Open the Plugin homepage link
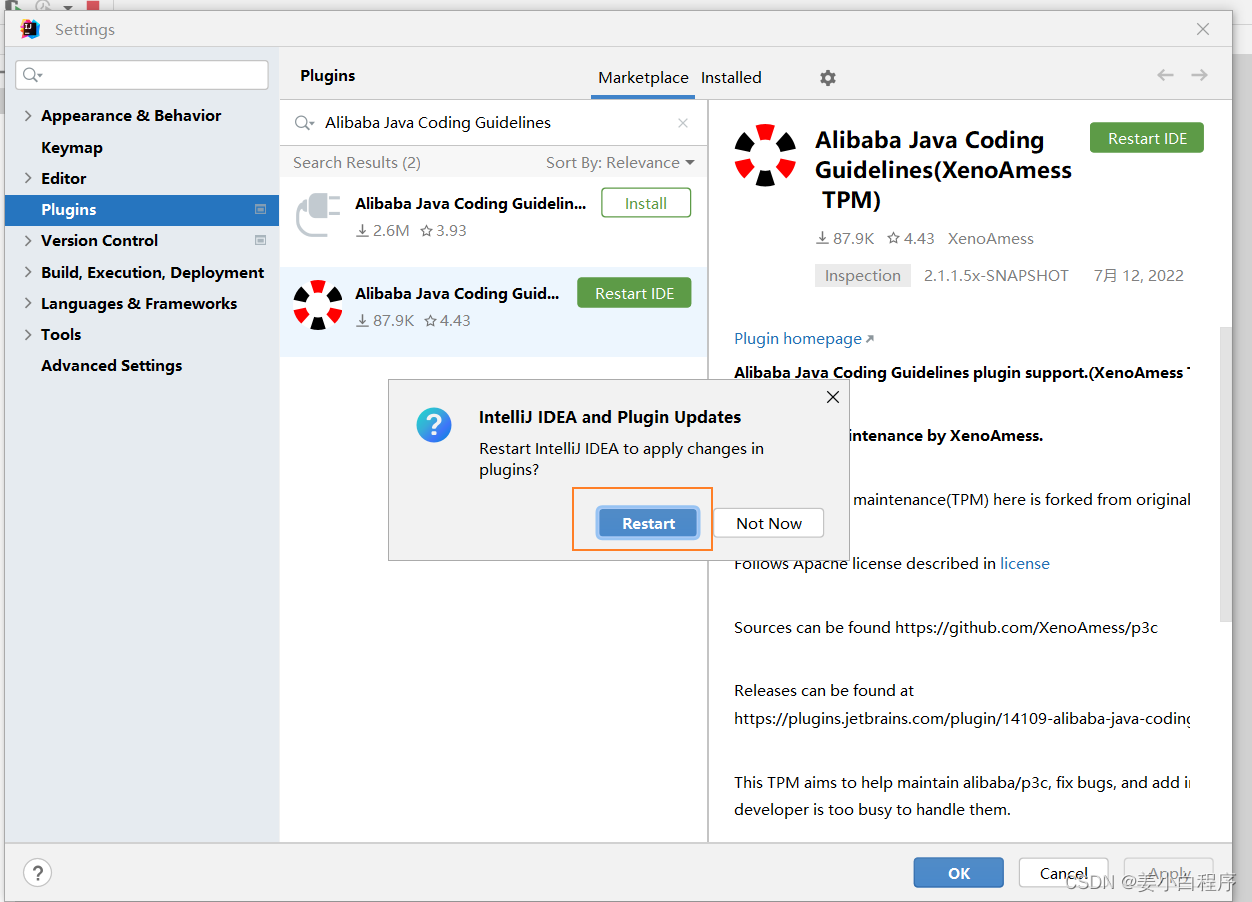Screen dimensions: 1252x902 [x=798, y=339]
